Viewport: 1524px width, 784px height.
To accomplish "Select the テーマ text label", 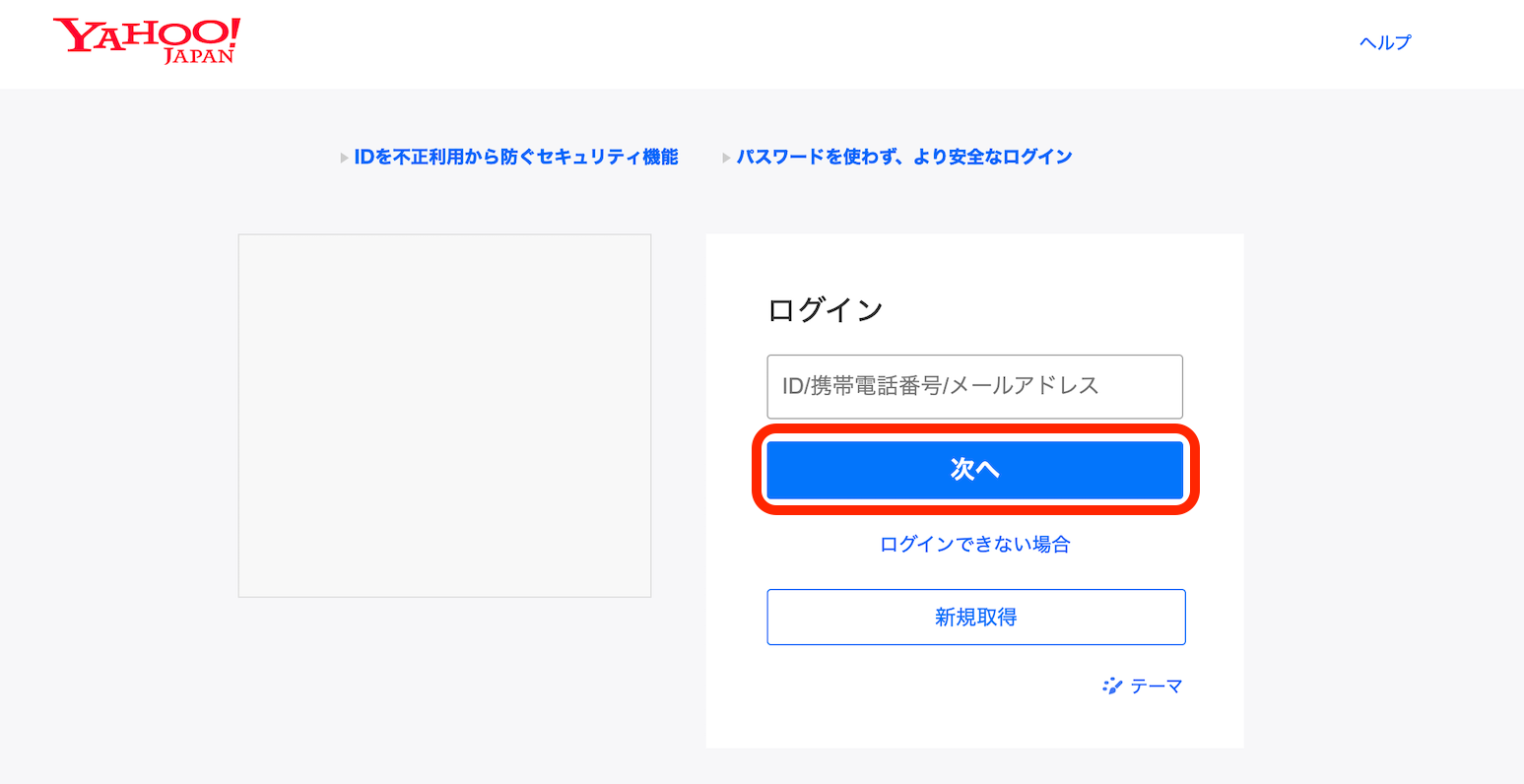I will 1157,686.
